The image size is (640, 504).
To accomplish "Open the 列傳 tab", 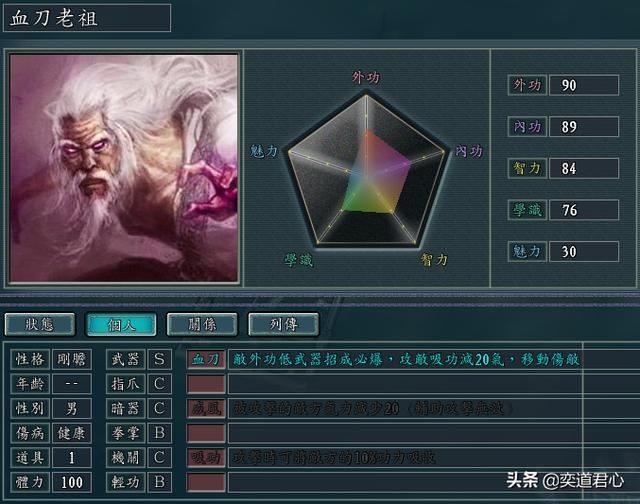I will pyautogui.click(x=284, y=324).
